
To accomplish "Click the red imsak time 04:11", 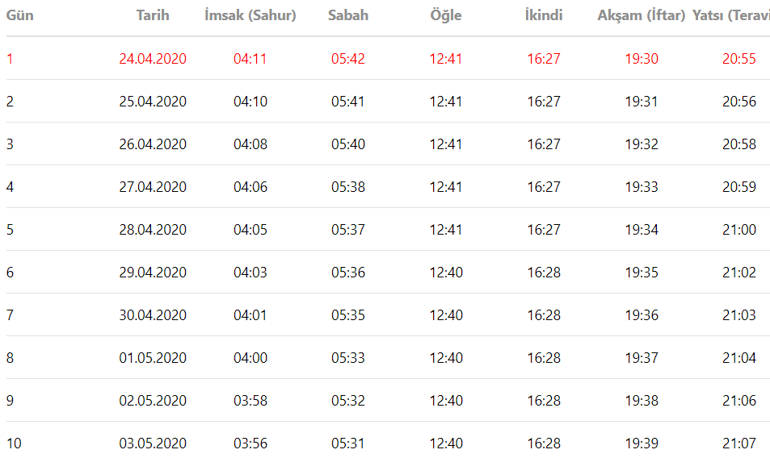I will pyautogui.click(x=250, y=59).
